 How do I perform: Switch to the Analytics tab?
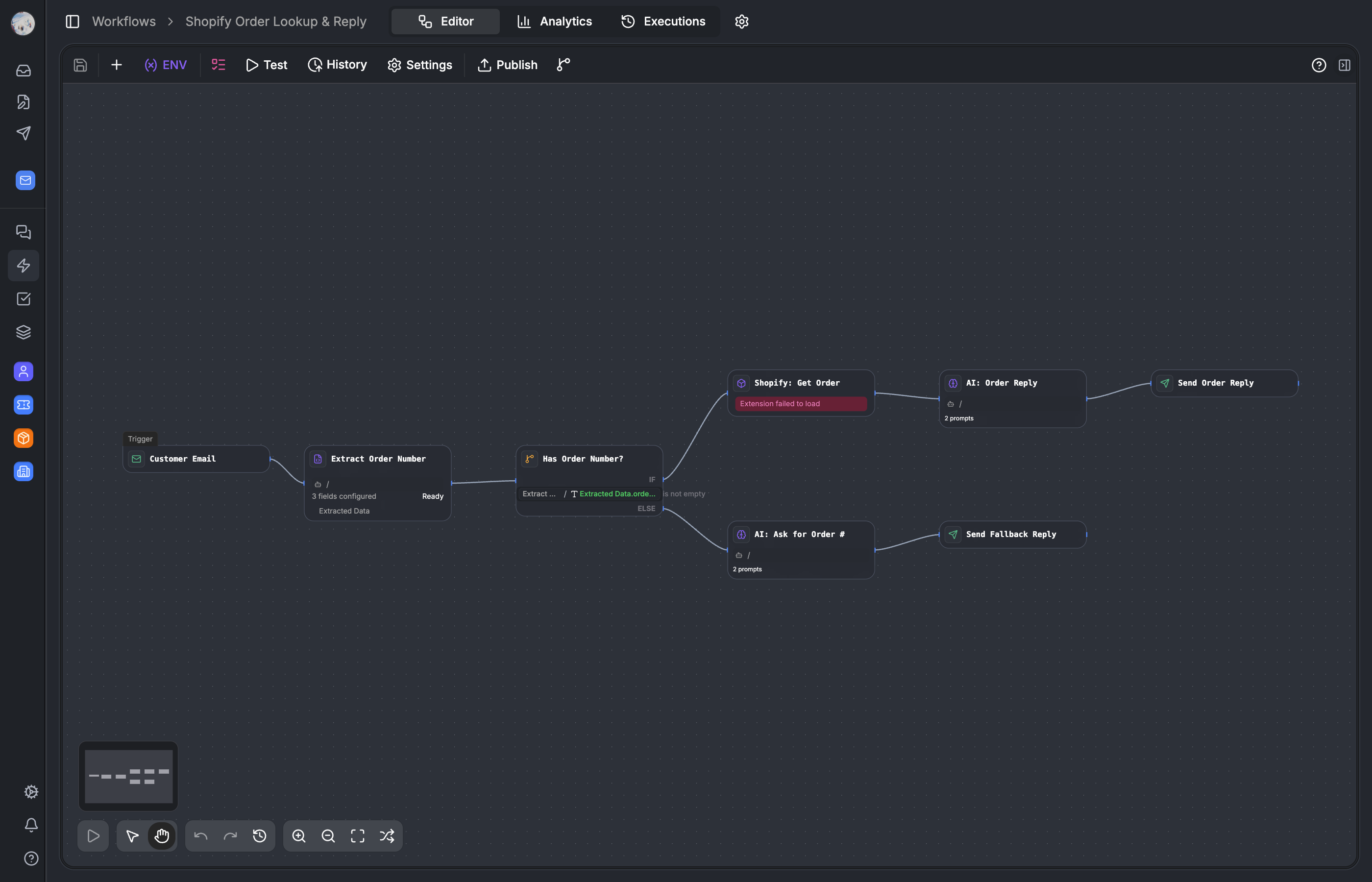coord(554,21)
